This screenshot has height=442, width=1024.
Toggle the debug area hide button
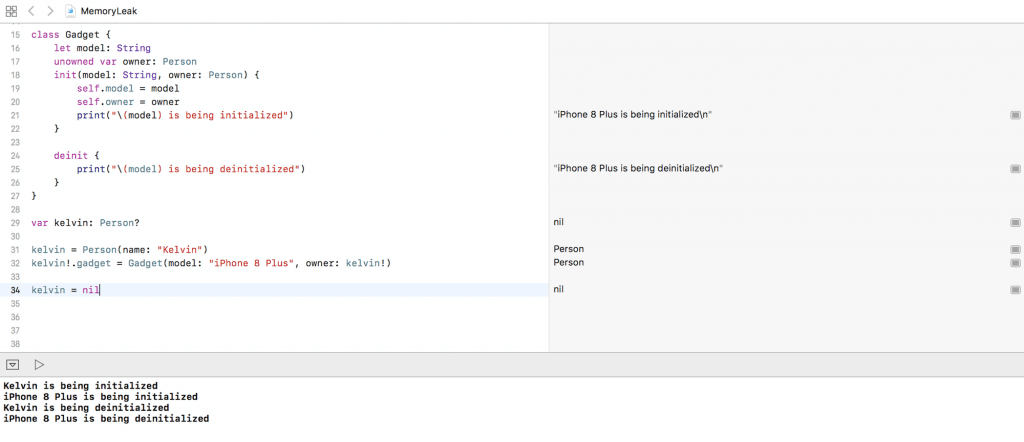[x=13, y=365]
